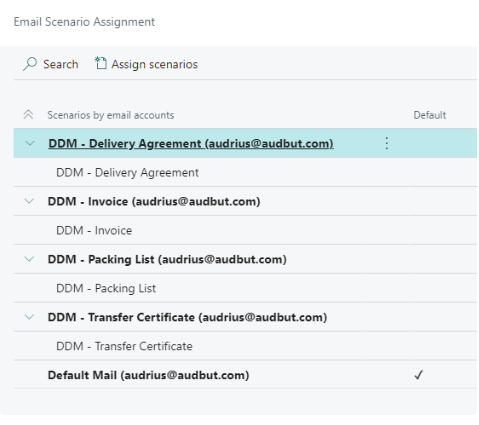Open the three-dot menu on Delivery Agreement row

pos(386,143)
